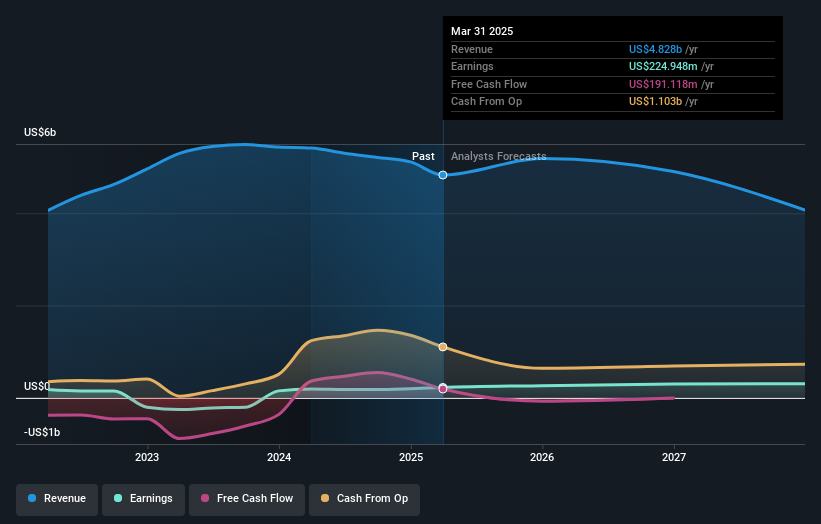The height and width of the screenshot is (524, 821).
Task: Click the 'Past' chart label
Action: click(x=423, y=157)
